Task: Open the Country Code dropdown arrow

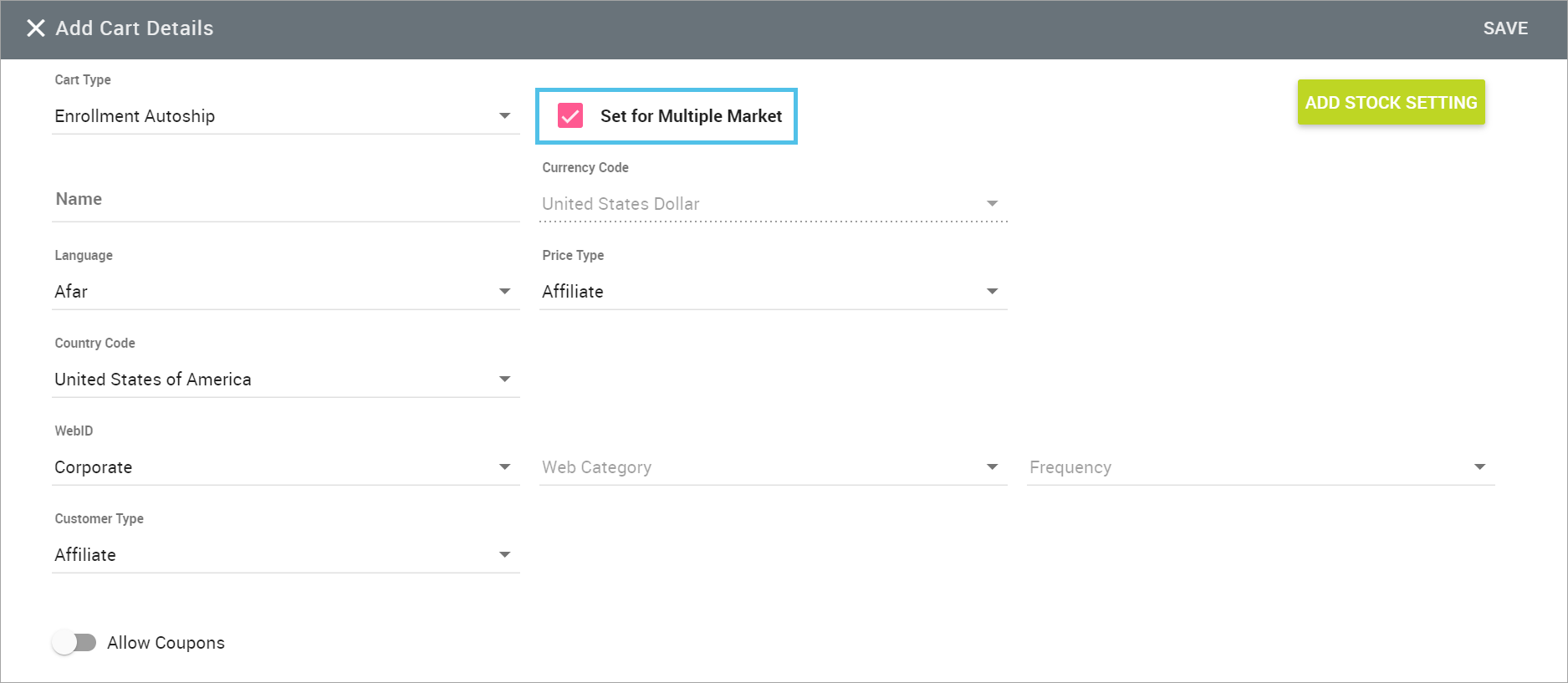Action: pos(504,379)
